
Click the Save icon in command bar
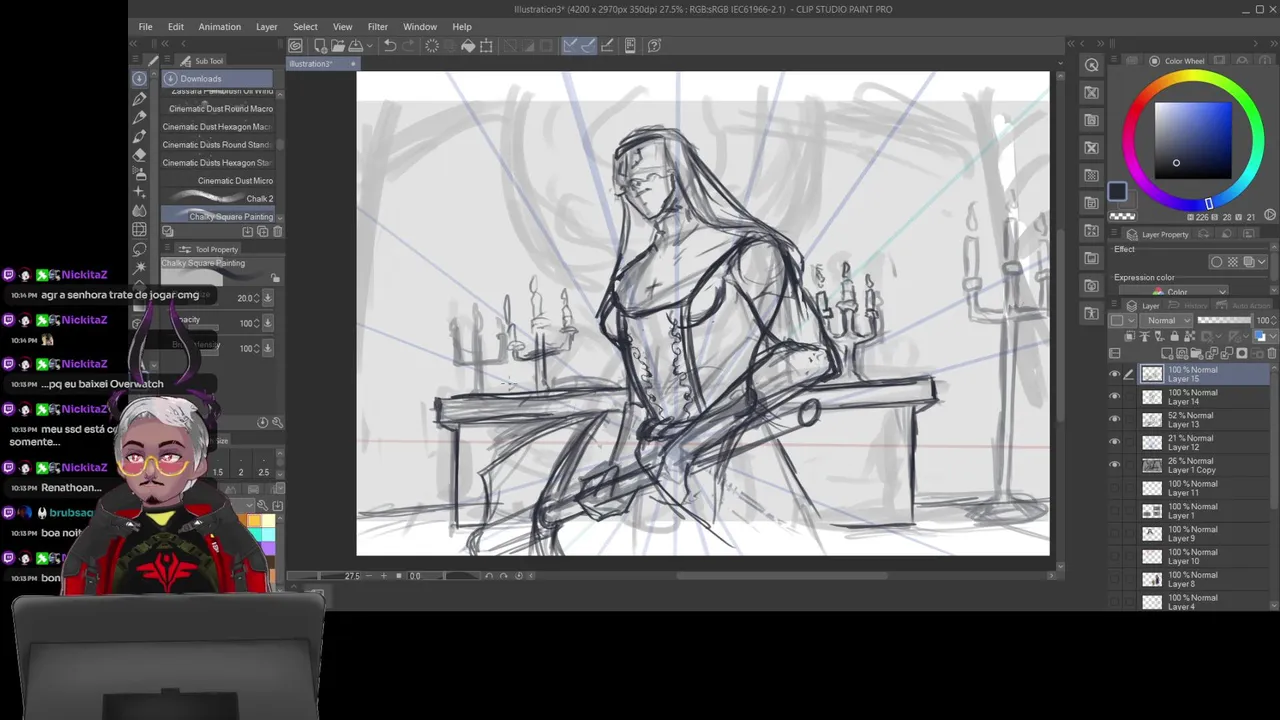(x=356, y=45)
